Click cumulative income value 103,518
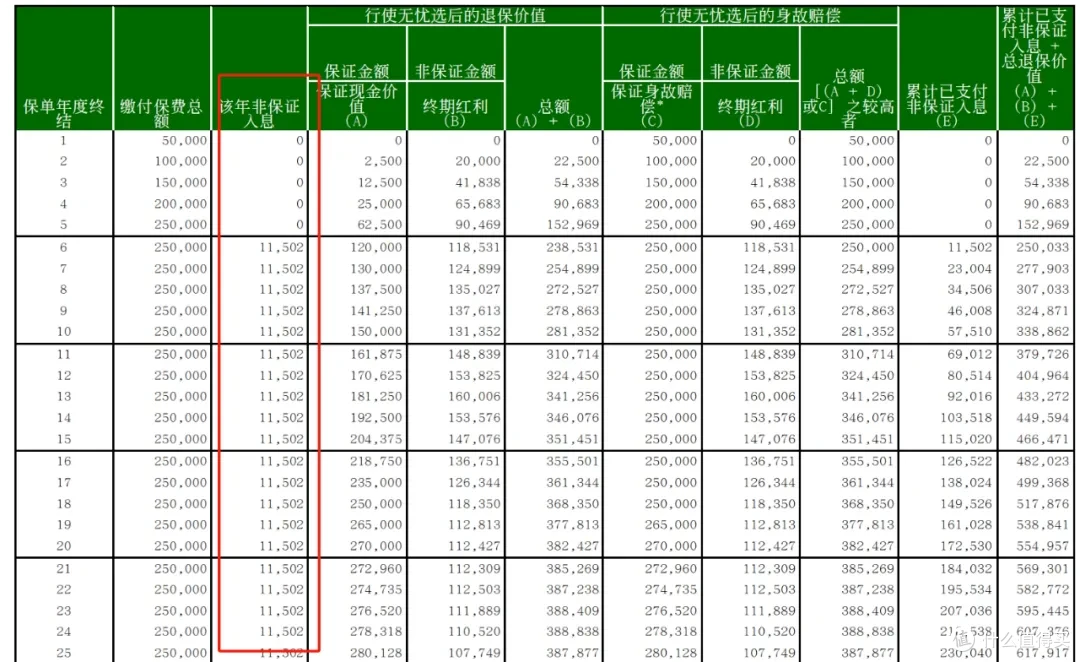Screen dimensions: 1080x662 tap(966, 417)
